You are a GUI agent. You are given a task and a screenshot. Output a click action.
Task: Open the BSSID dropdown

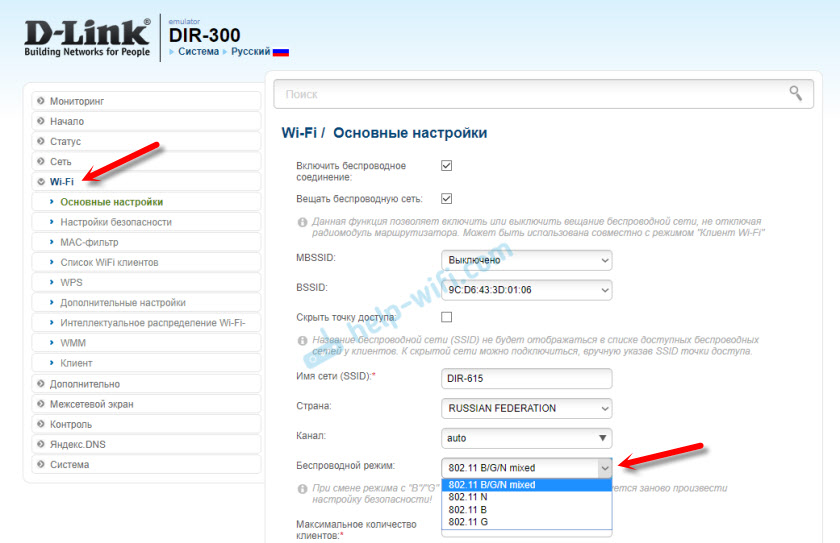pos(526,290)
